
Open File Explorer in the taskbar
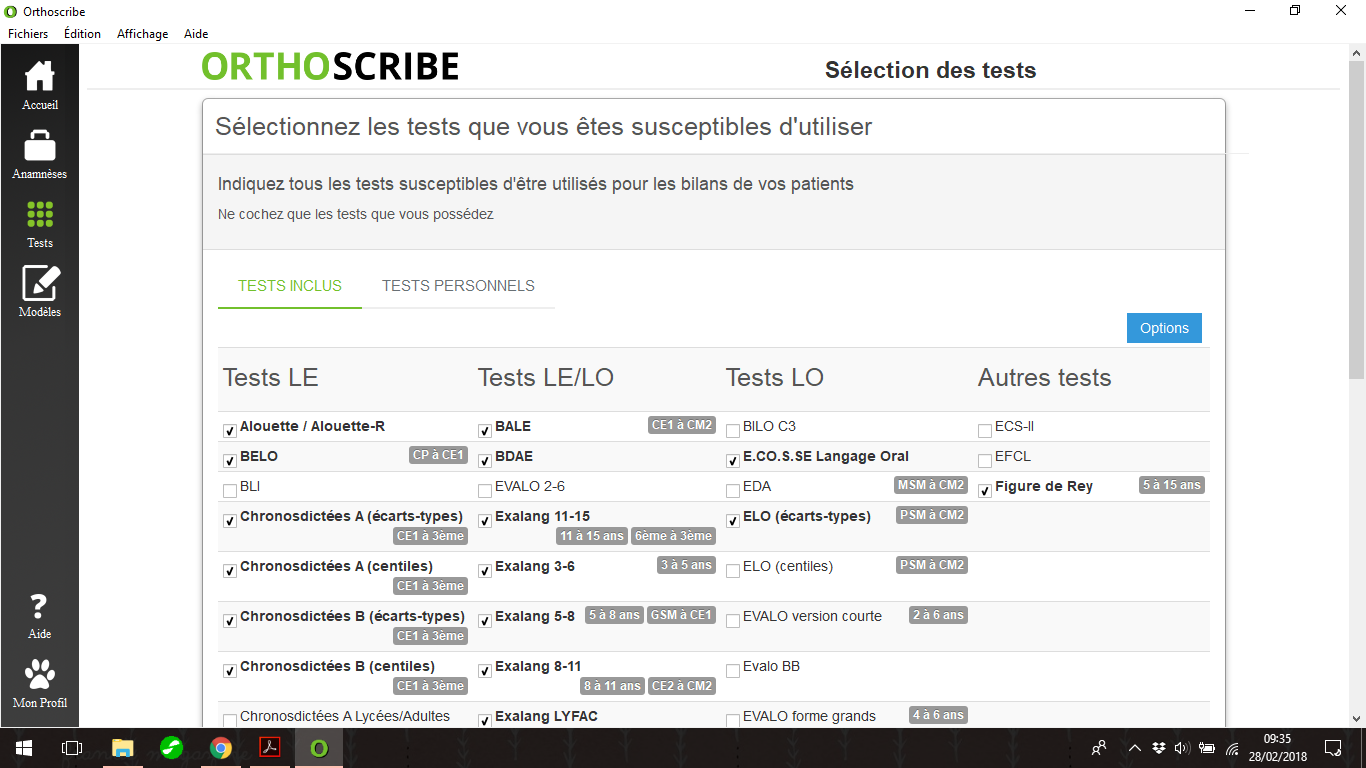(x=122, y=747)
